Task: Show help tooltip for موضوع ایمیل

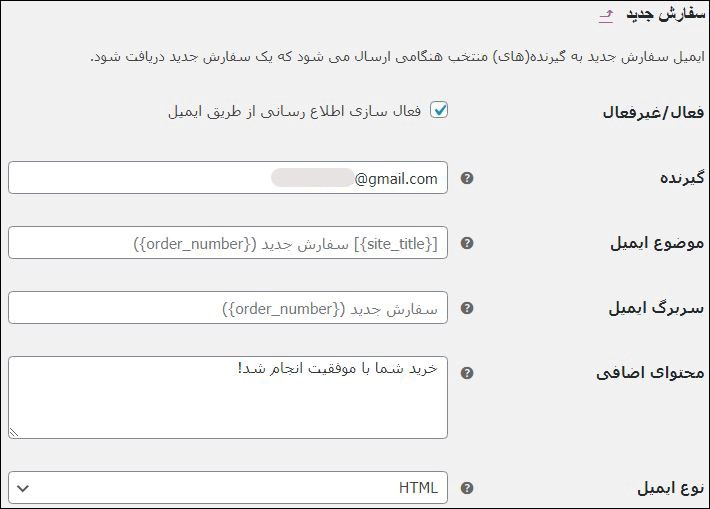Action: pyautogui.click(x=467, y=243)
